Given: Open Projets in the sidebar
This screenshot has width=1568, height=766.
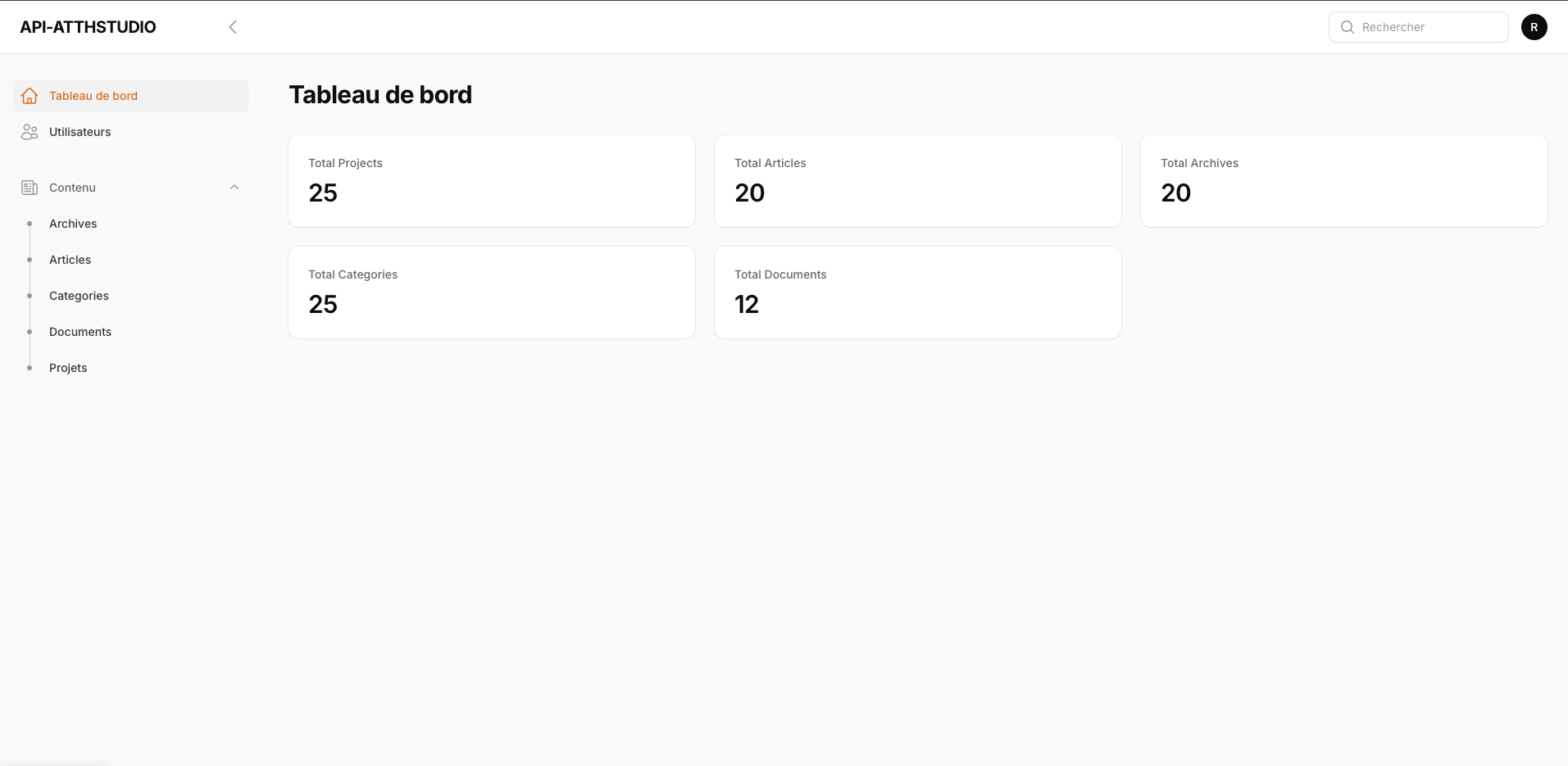Looking at the screenshot, I should coord(68,368).
